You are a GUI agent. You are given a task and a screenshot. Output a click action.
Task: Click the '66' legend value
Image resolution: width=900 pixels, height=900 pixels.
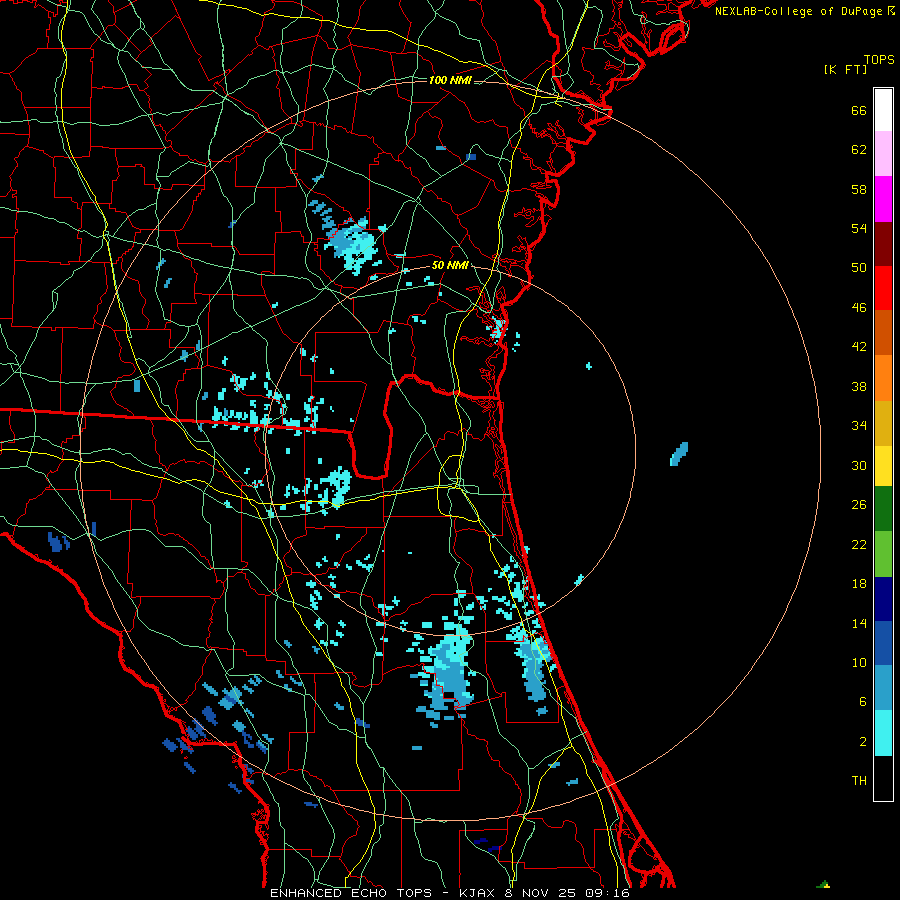click(x=859, y=111)
